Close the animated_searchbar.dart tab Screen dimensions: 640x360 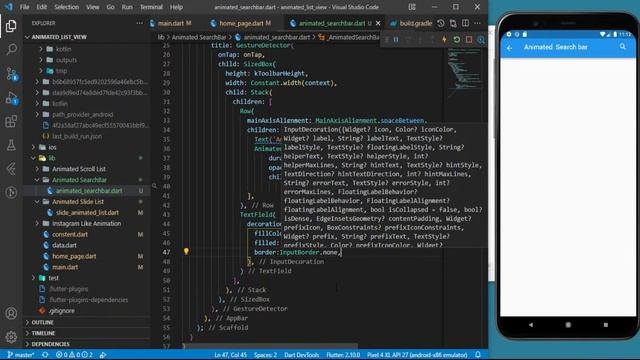[378, 23]
